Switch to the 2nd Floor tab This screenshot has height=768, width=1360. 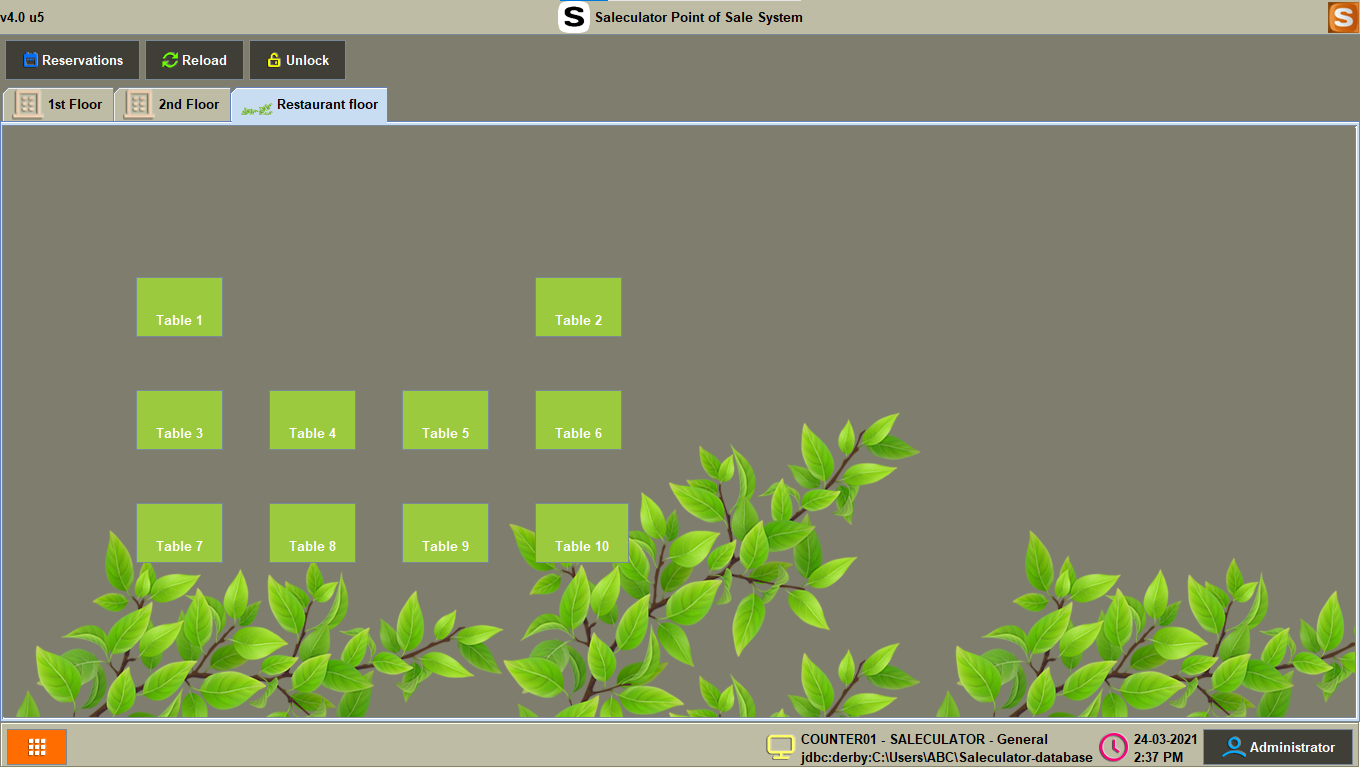[173, 104]
